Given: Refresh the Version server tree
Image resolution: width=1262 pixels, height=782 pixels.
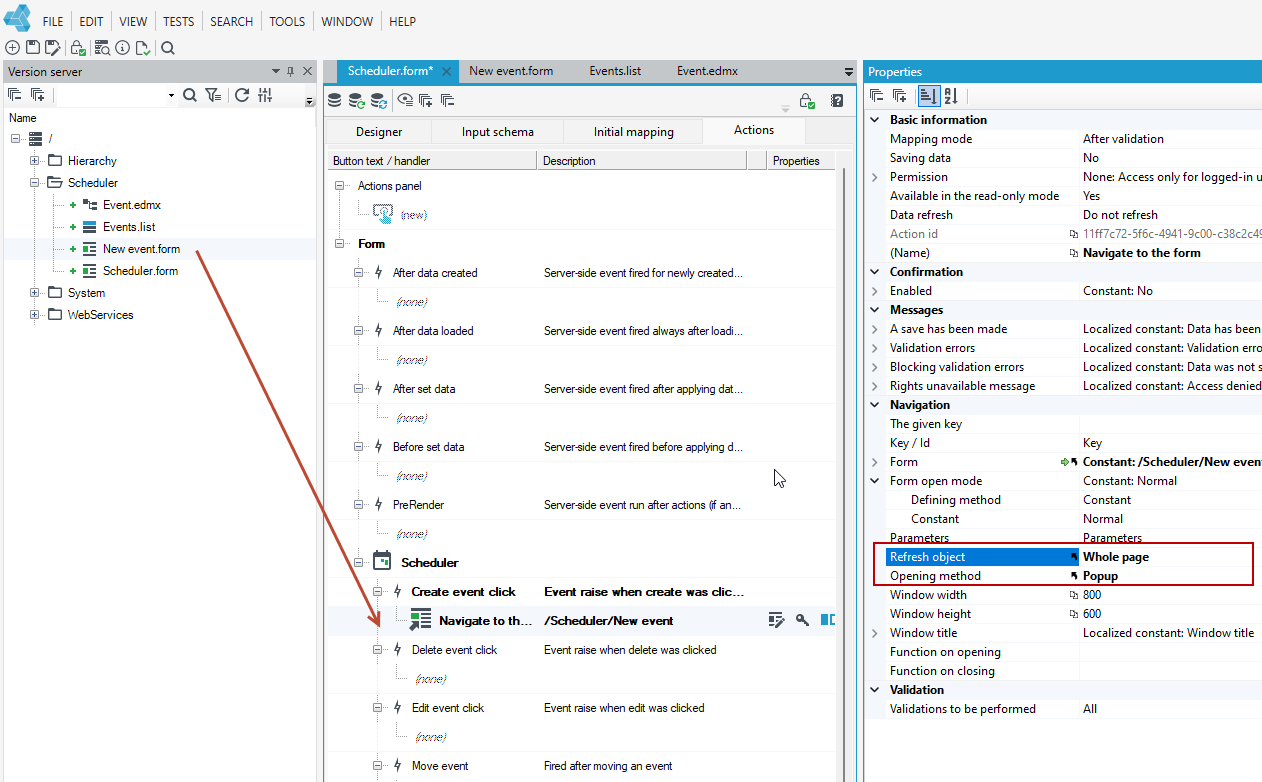Looking at the screenshot, I should pos(241,95).
